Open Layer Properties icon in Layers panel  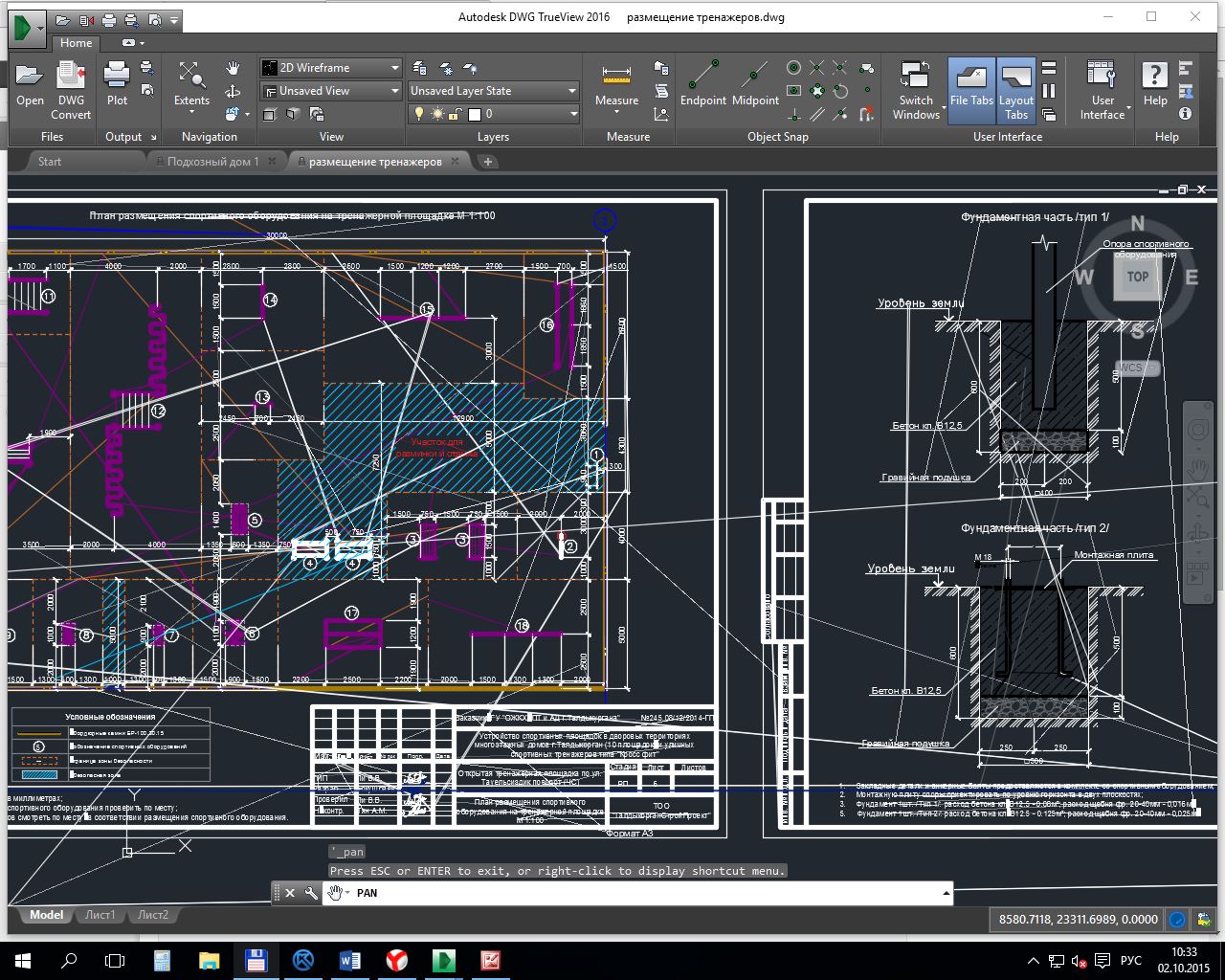(x=419, y=68)
